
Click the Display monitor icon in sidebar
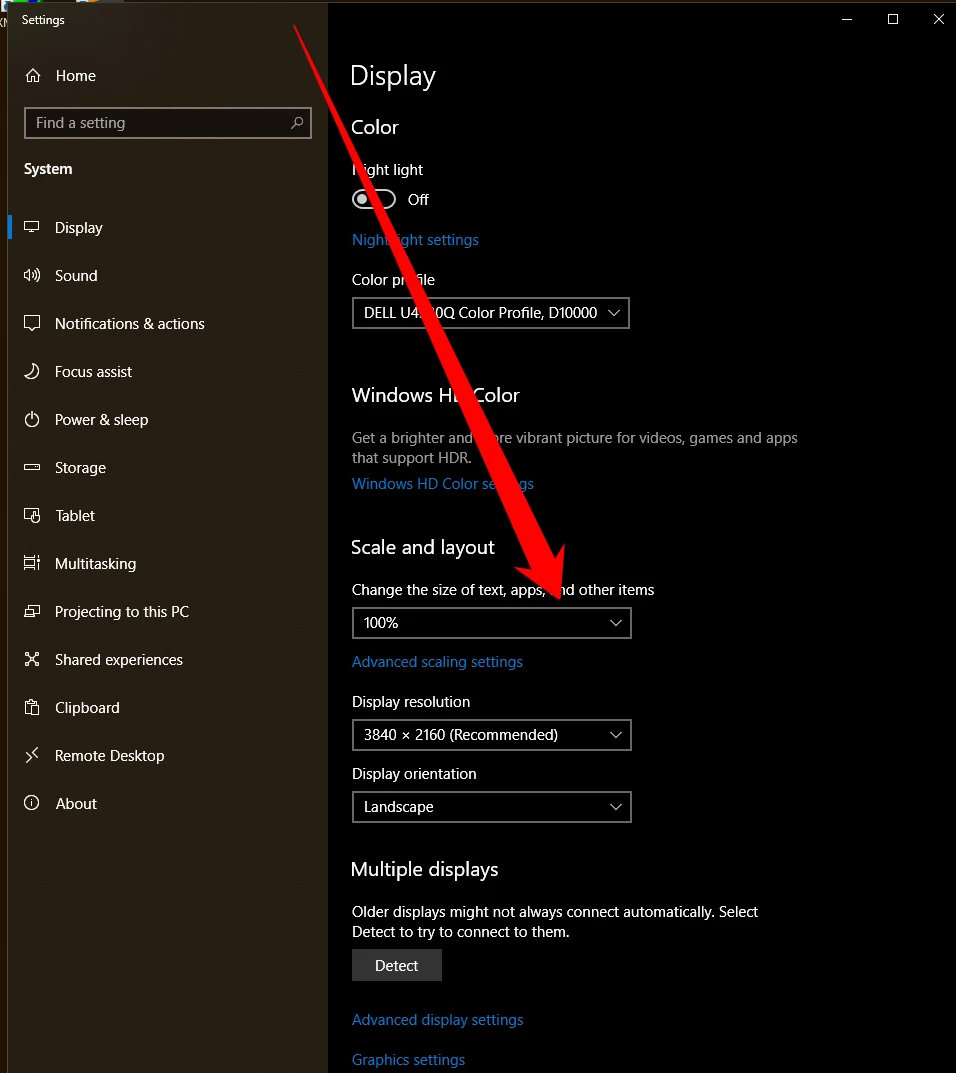[x=31, y=227]
